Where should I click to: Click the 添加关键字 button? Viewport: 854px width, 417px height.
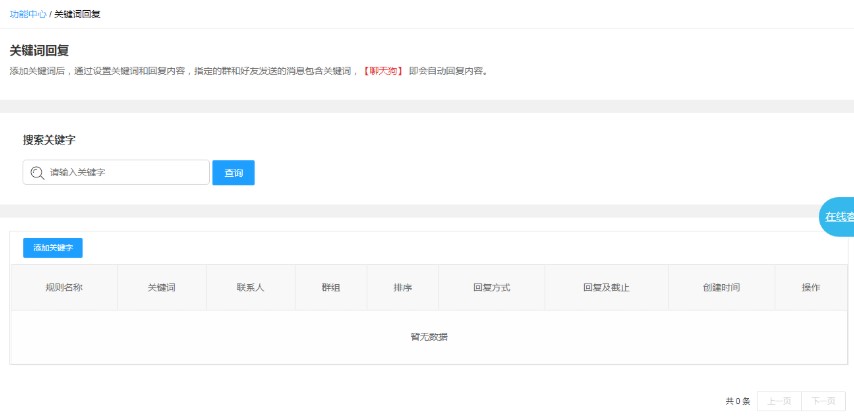click(53, 247)
